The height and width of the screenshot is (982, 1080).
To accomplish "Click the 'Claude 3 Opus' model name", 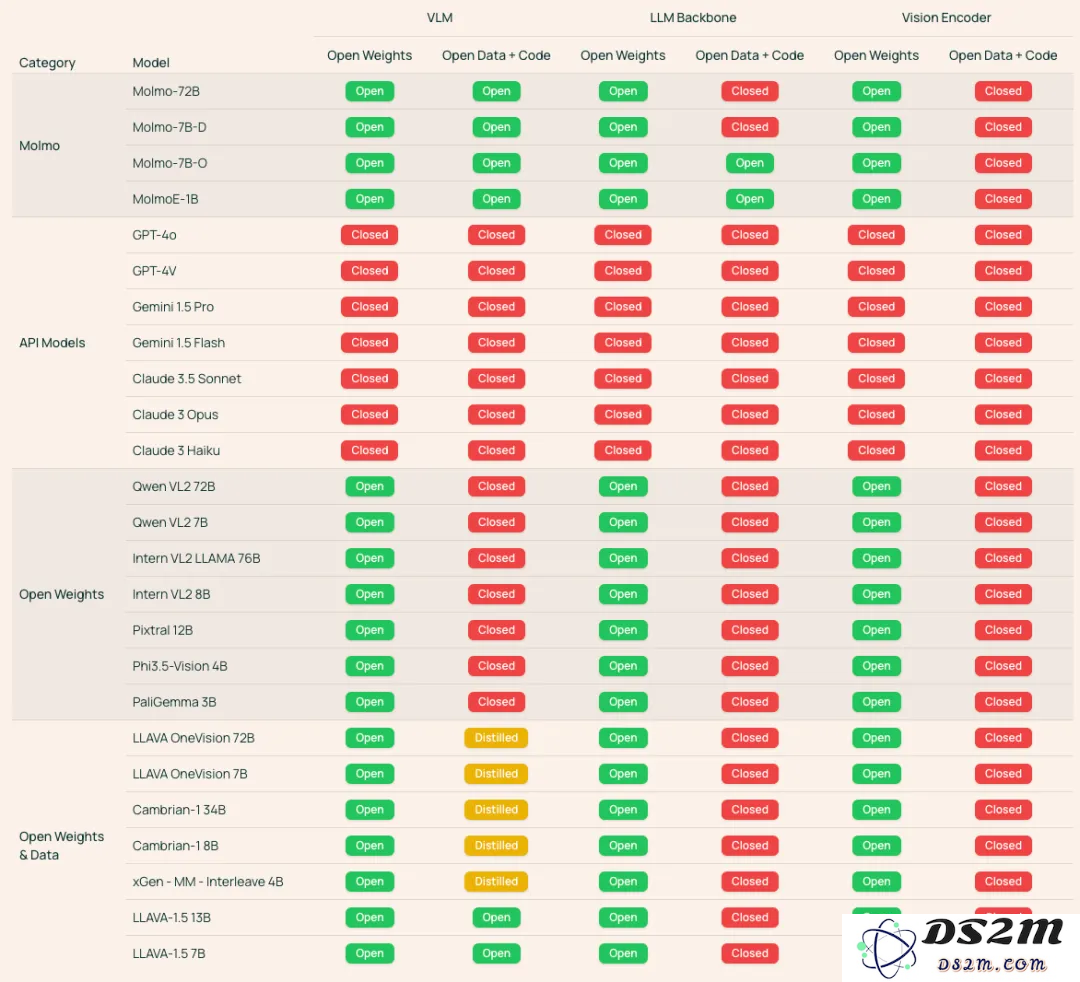I will coord(175,415).
